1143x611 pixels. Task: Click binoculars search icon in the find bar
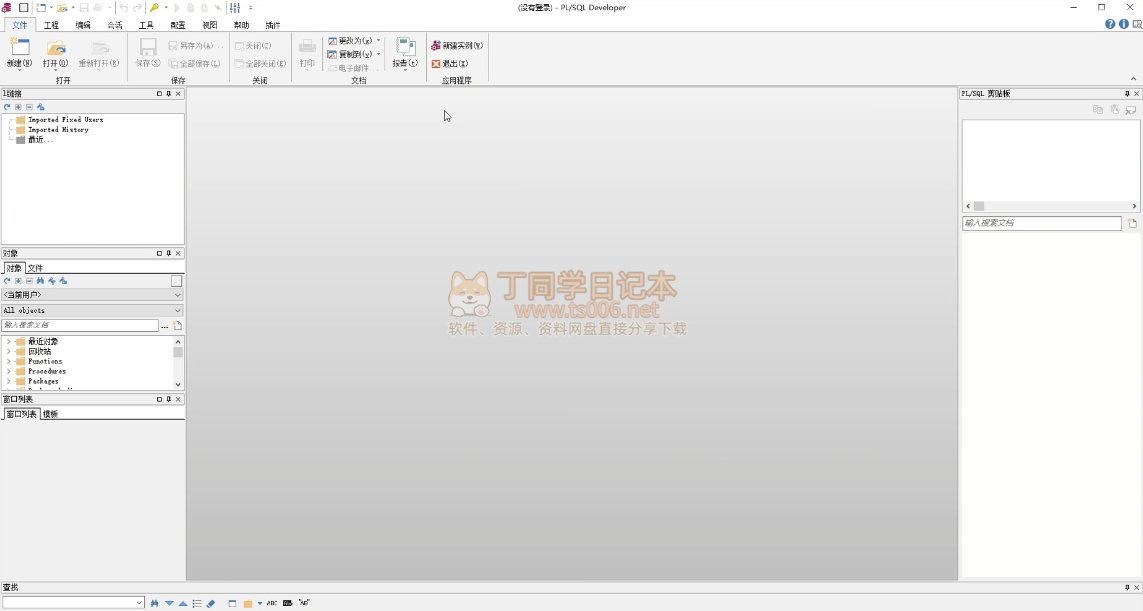click(155, 603)
